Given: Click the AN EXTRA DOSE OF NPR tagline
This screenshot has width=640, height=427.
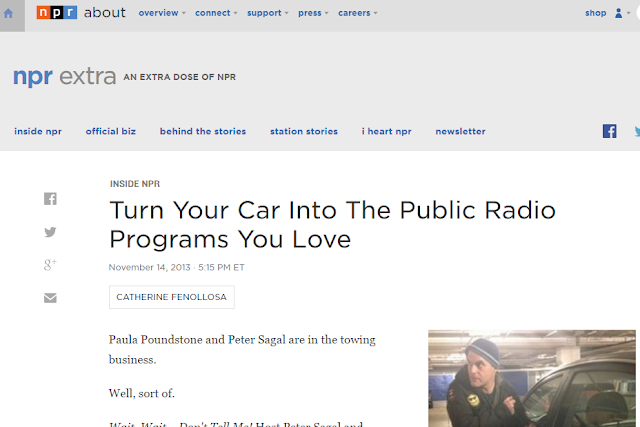Looking at the screenshot, I should (x=180, y=77).
